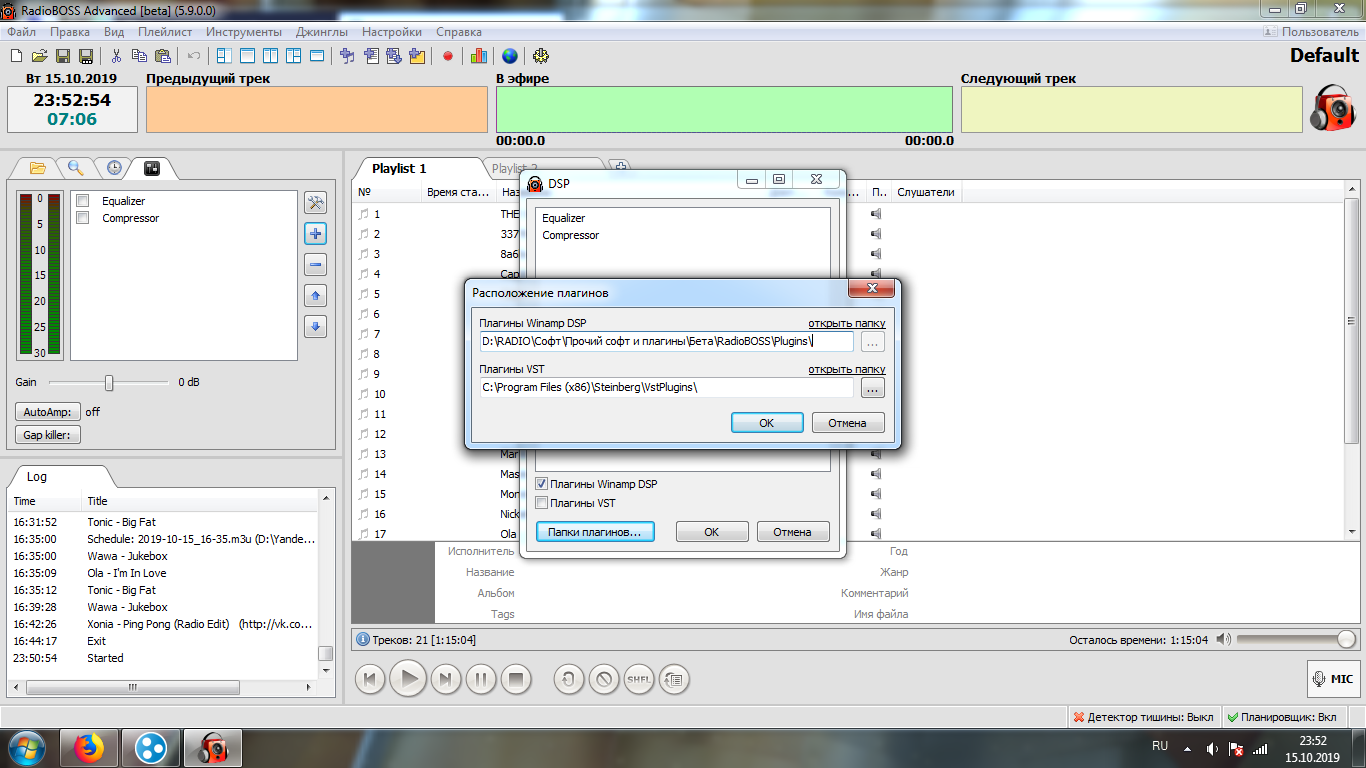Click the Windows Start button

(x=27, y=747)
